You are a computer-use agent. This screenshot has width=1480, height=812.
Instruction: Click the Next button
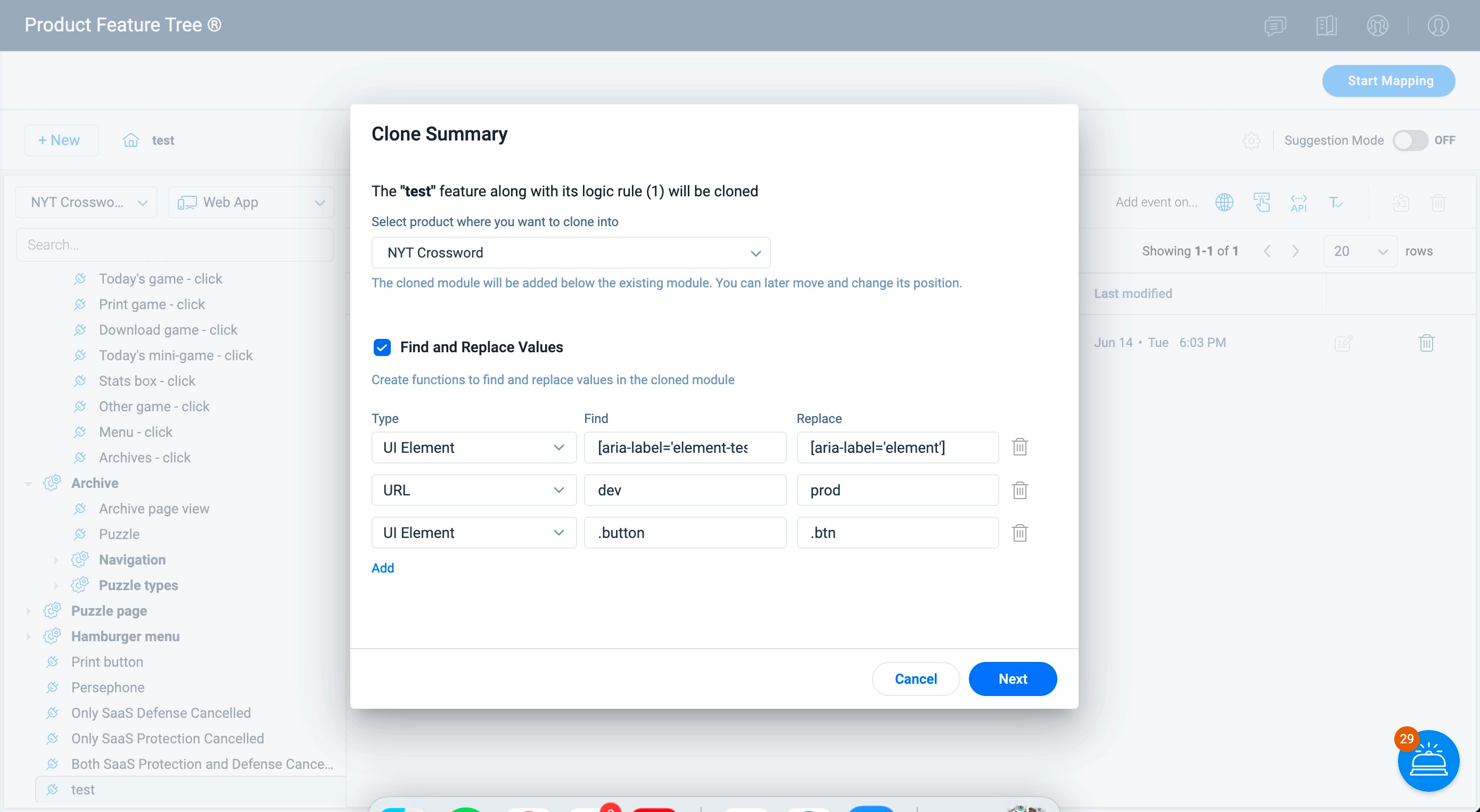pos(1013,679)
